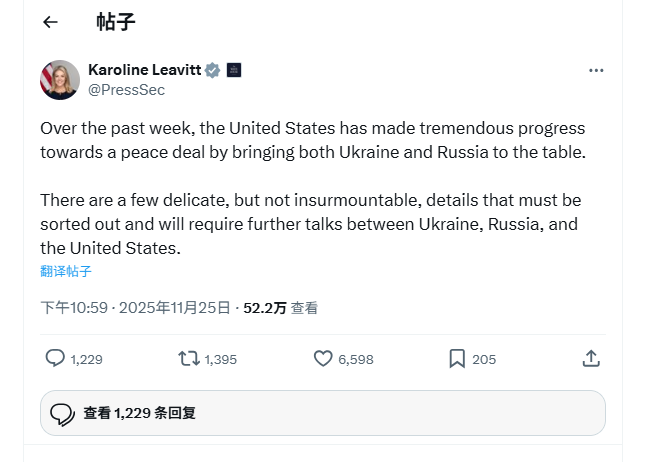The width and height of the screenshot is (646, 462).
Task: Repost this post with the retweet icon
Action: coord(188,358)
